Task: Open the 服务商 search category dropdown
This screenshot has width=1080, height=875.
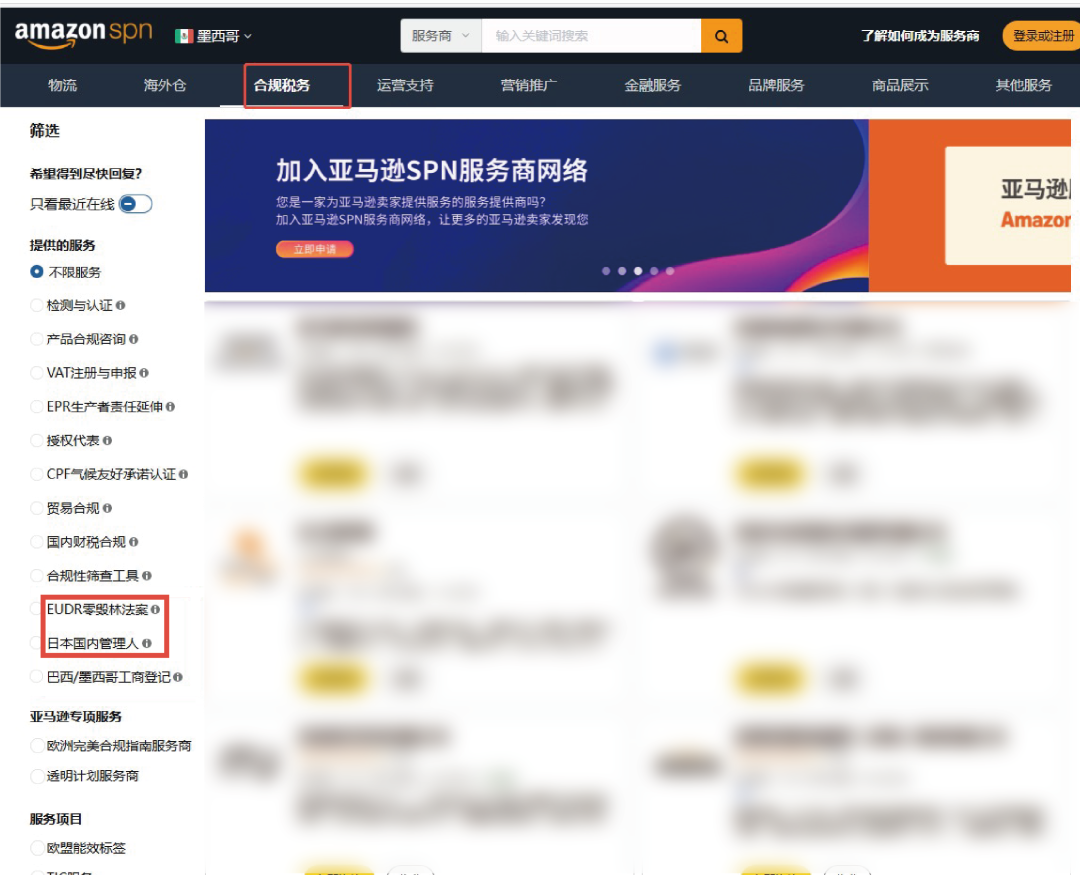Action: click(x=441, y=36)
